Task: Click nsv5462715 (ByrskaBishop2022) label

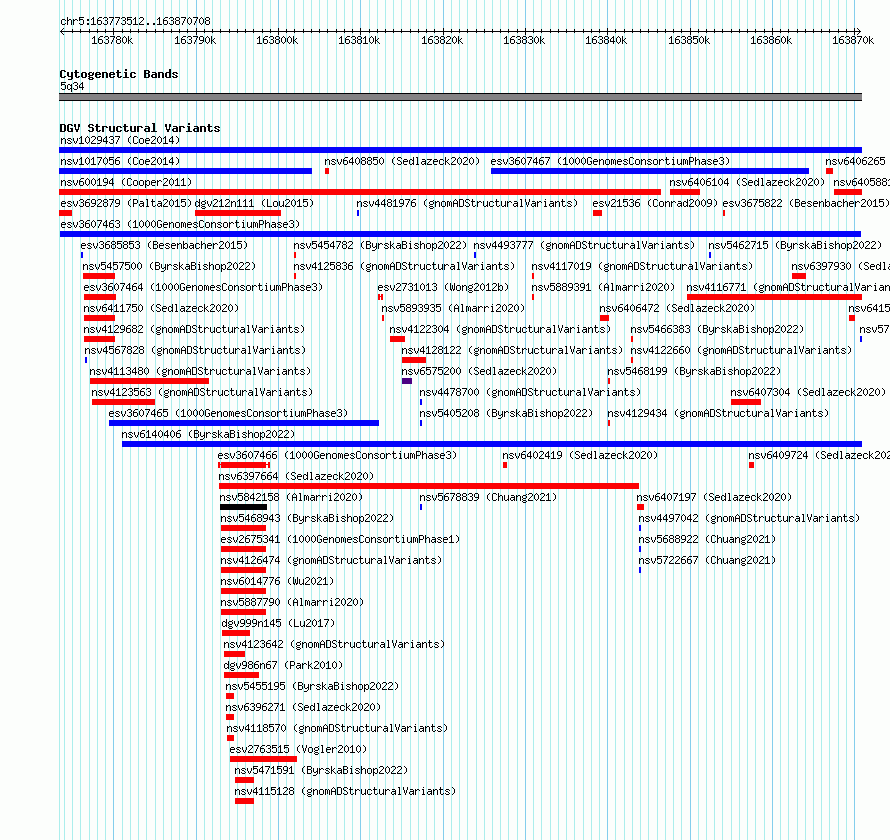Action: click(x=795, y=245)
